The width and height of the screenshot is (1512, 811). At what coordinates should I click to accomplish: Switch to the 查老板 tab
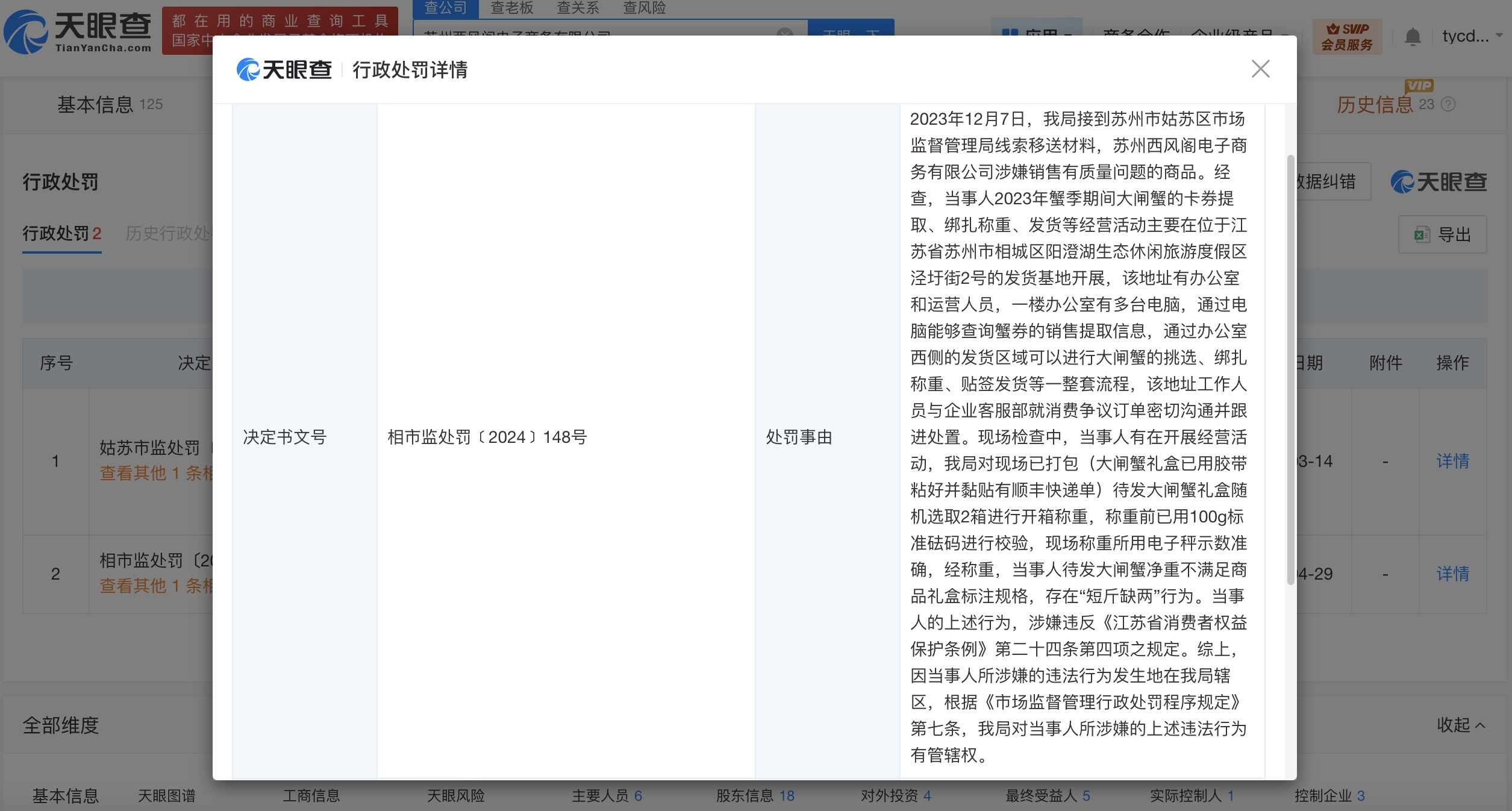point(511,8)
